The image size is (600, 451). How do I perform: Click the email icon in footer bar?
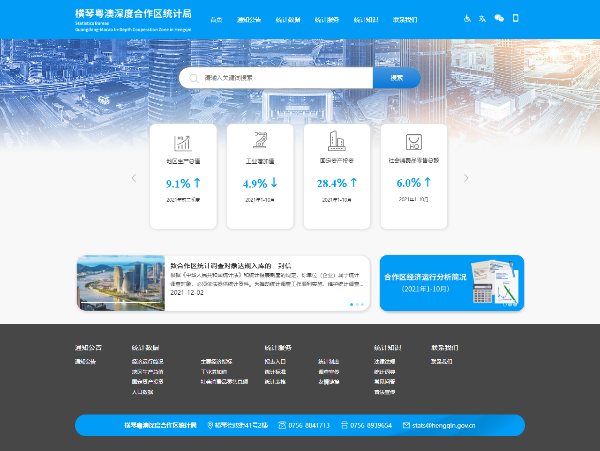(407, 425)
